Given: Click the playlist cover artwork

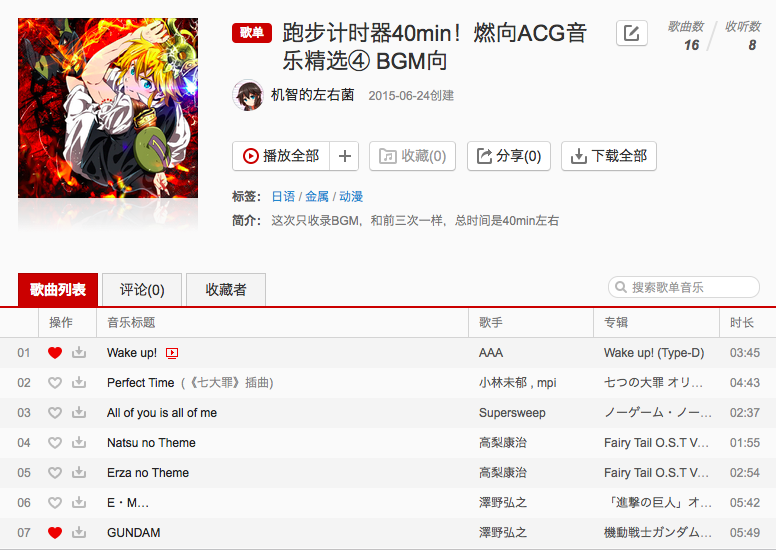Looking at the screenshot, I should point(108,108).
